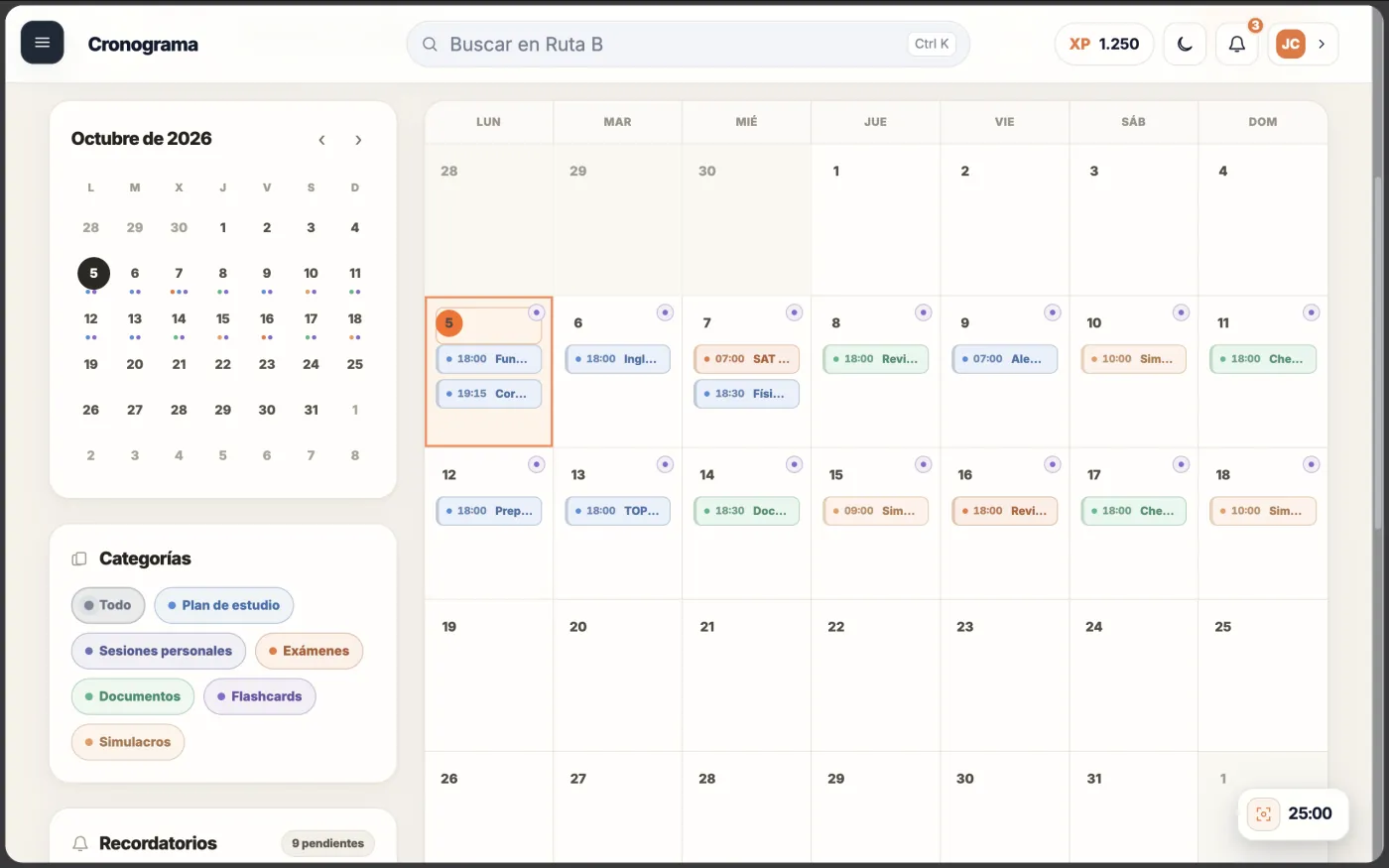
Task: Open the 18:00 Ingl... event on day 6
Action: [618, 359]
